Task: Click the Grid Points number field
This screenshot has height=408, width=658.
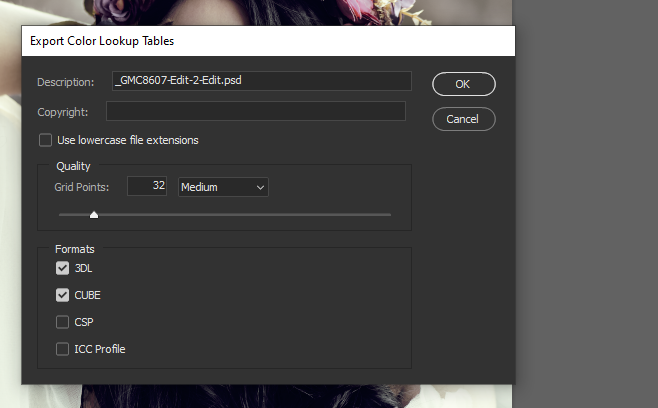Action: 147,186
